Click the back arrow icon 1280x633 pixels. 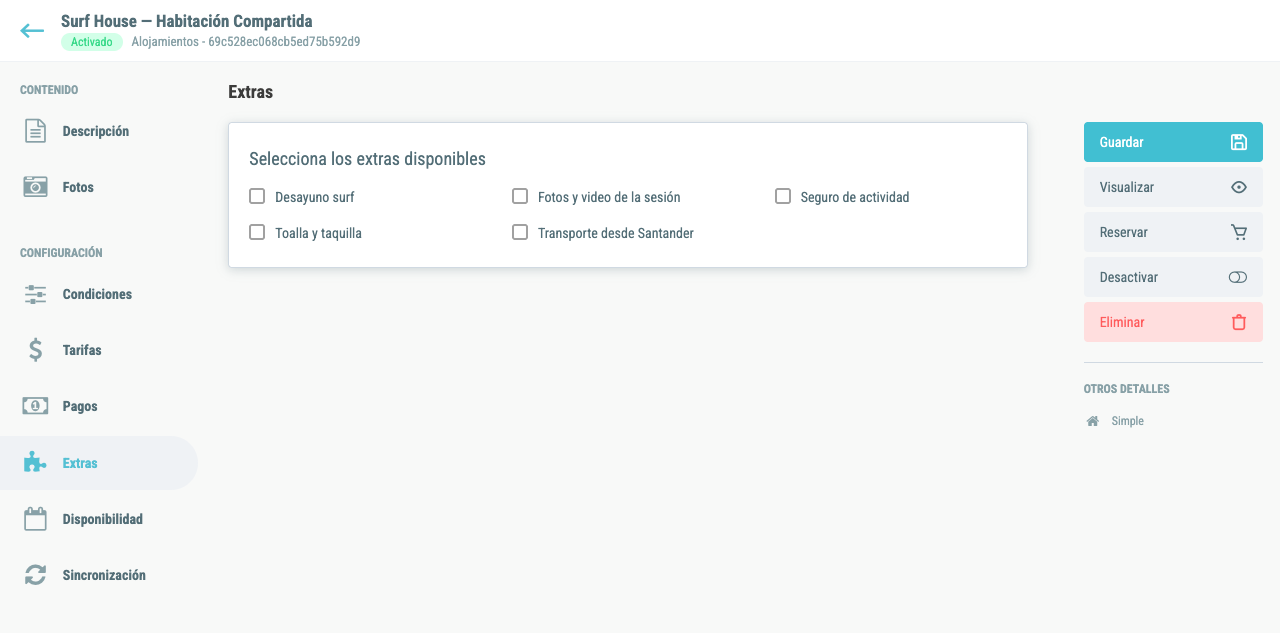[32, 31]
